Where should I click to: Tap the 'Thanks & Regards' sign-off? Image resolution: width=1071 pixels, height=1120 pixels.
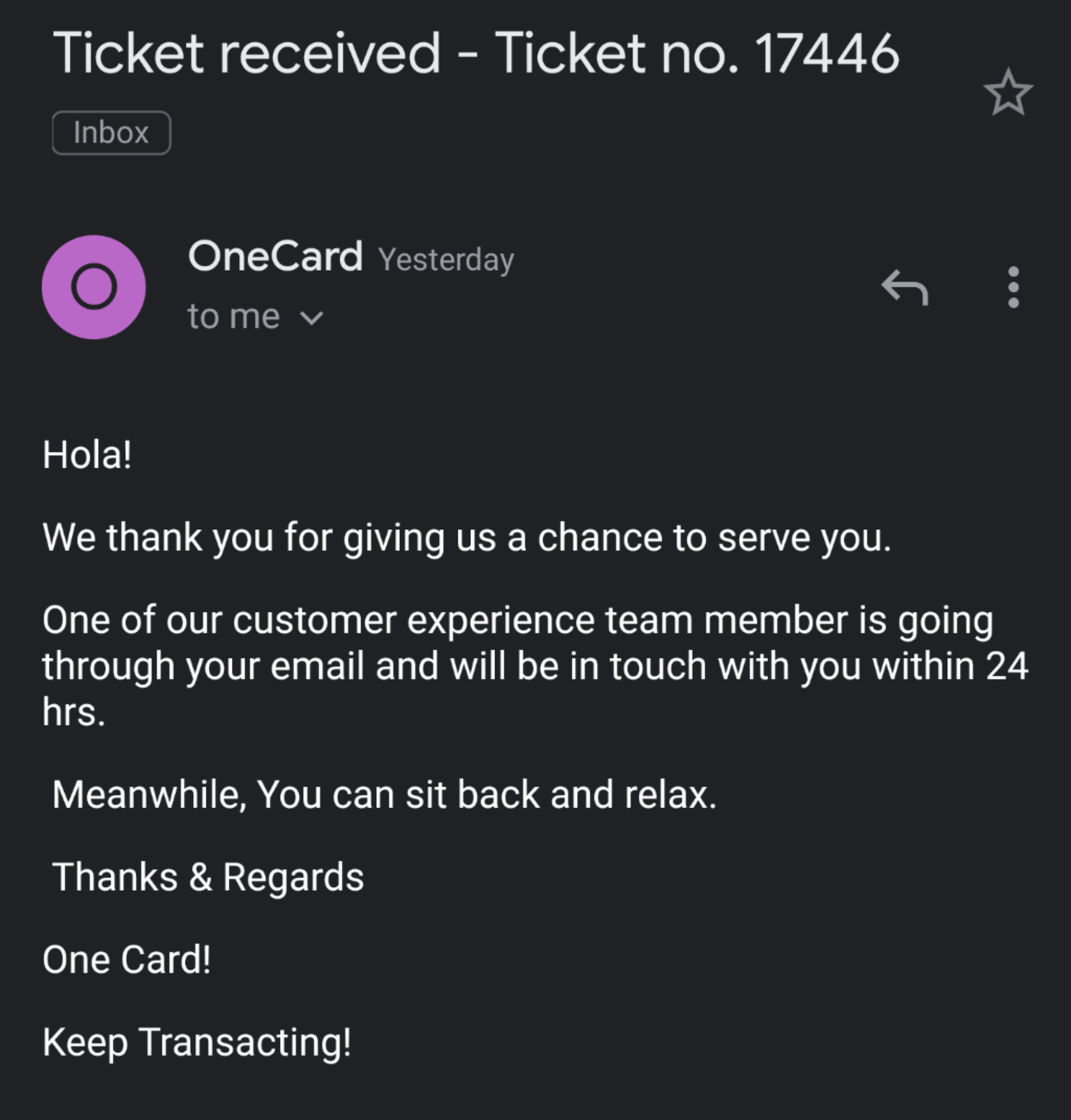click(x=208, y=877)
